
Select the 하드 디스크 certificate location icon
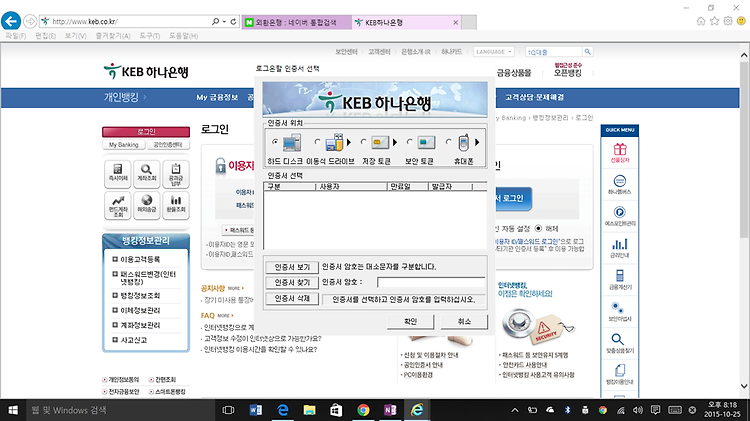point(292,143)
